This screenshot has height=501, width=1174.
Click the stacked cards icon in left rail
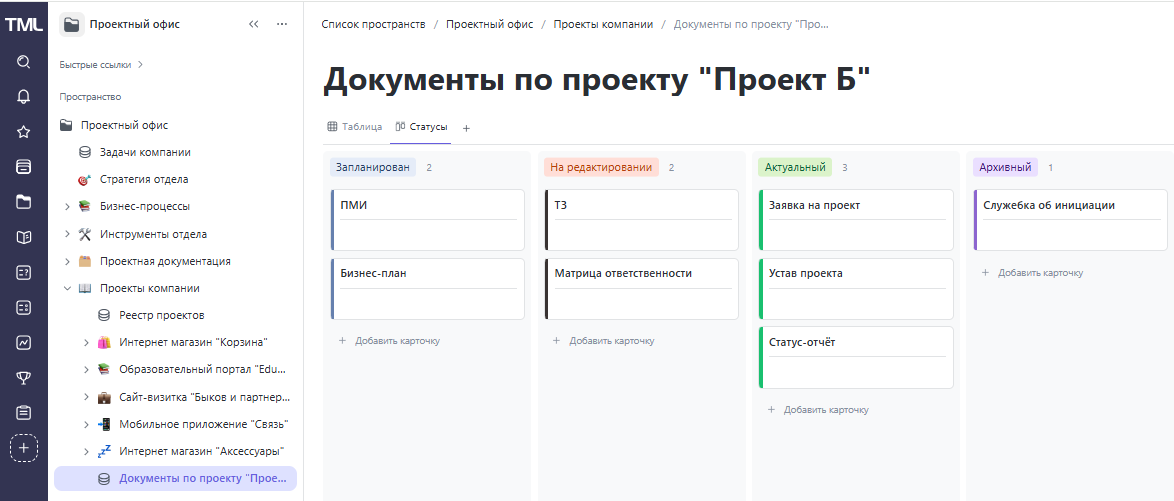click(x=23, y=167)
